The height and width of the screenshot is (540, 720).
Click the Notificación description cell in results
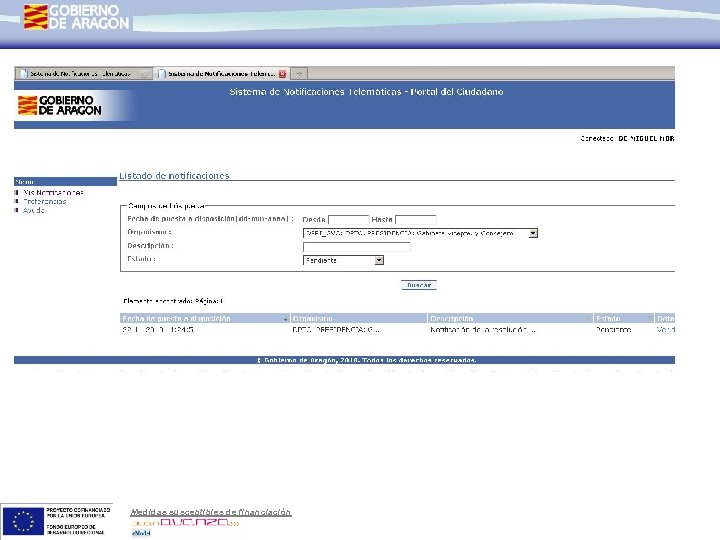pos(483,330)
